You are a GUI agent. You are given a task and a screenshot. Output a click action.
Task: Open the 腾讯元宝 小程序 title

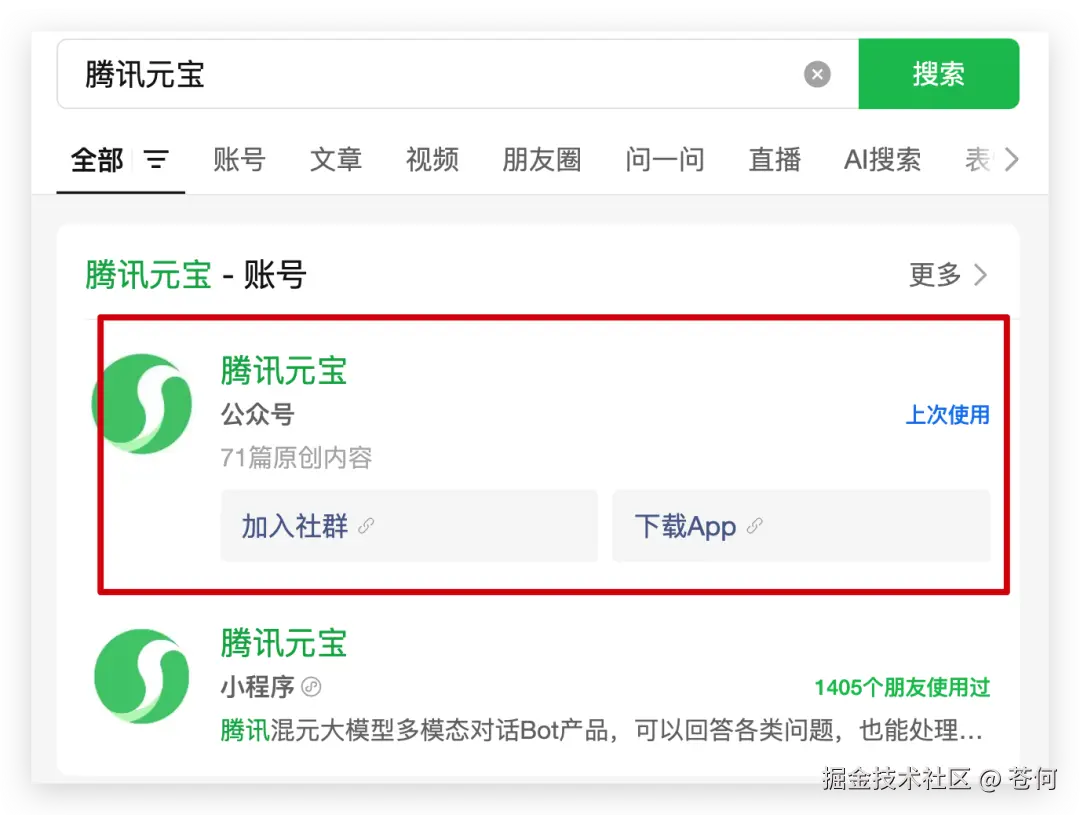(284, 643)
